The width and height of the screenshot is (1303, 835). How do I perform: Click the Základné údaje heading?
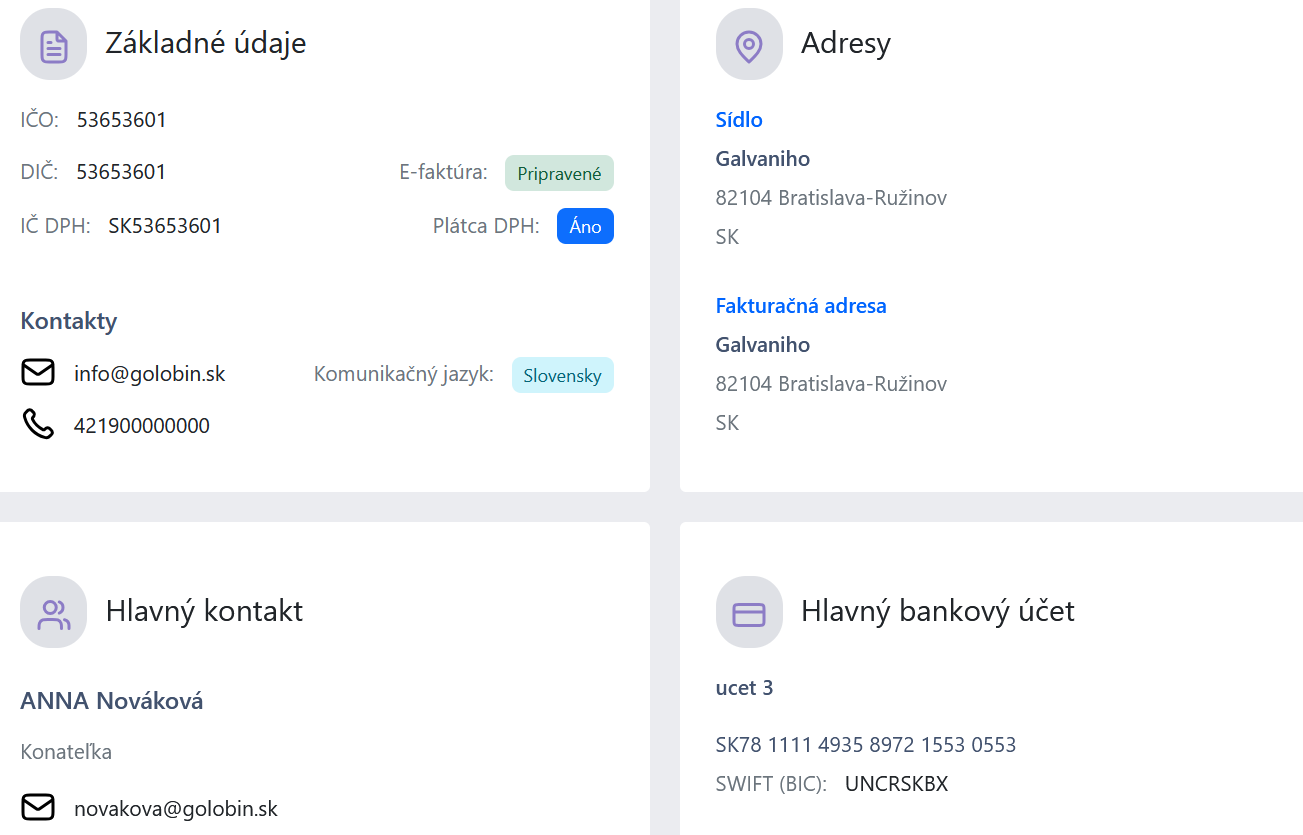[206, 43]
